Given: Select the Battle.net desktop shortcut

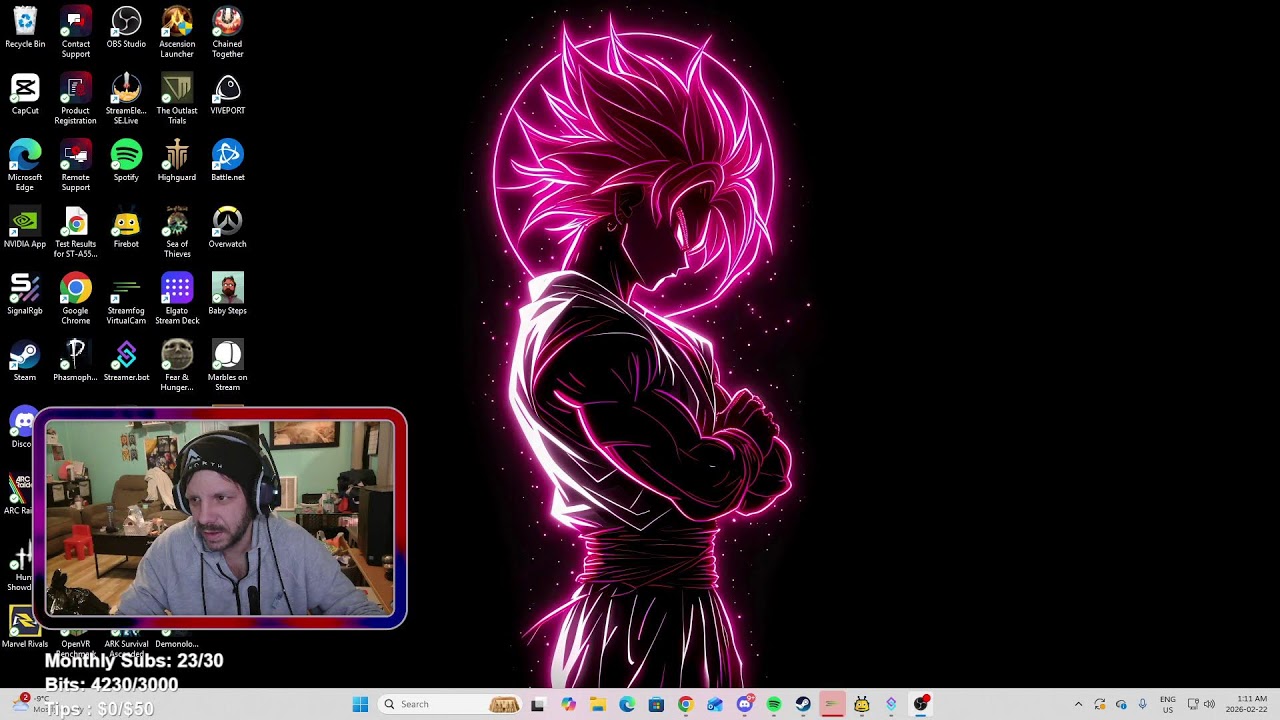Looking at the screenshot, I should [227, 161].
